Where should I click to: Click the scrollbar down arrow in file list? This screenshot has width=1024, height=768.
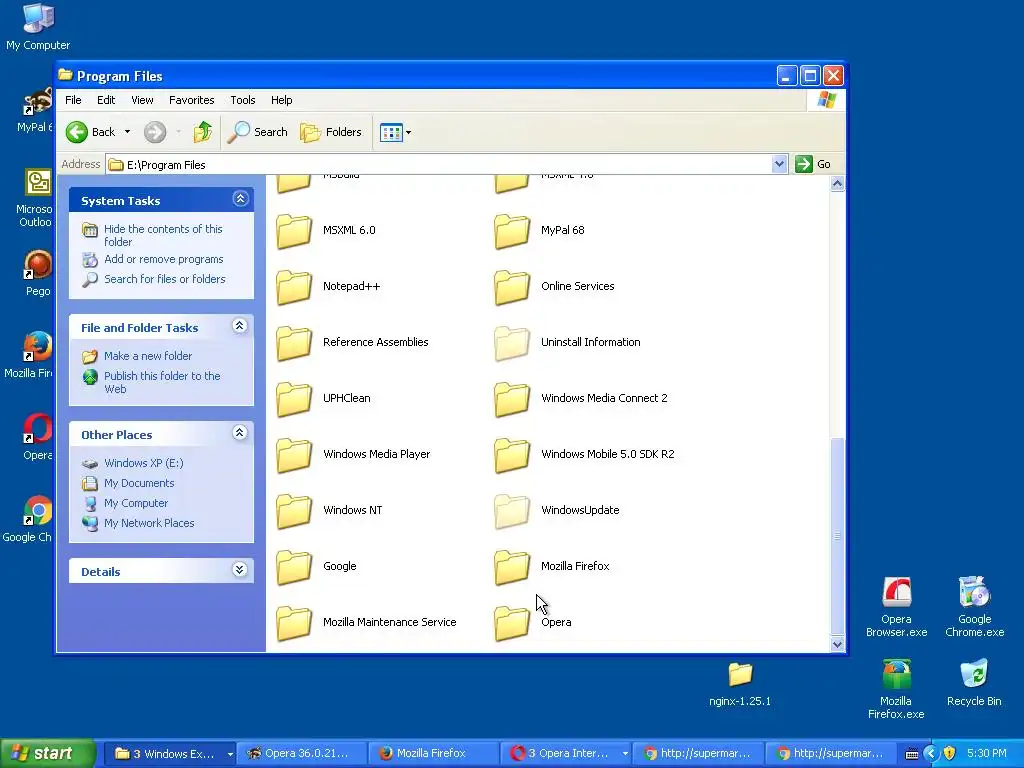(x=837, y=645)
